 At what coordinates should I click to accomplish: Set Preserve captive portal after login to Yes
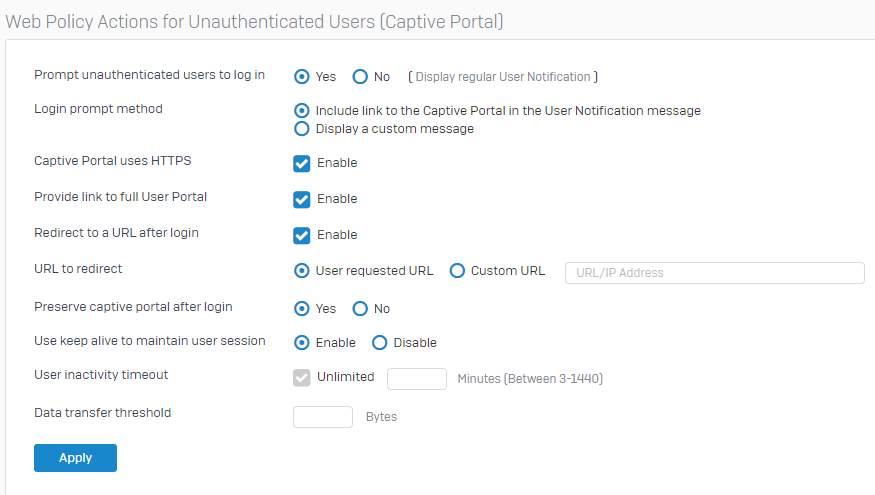[x=301, y=309]
